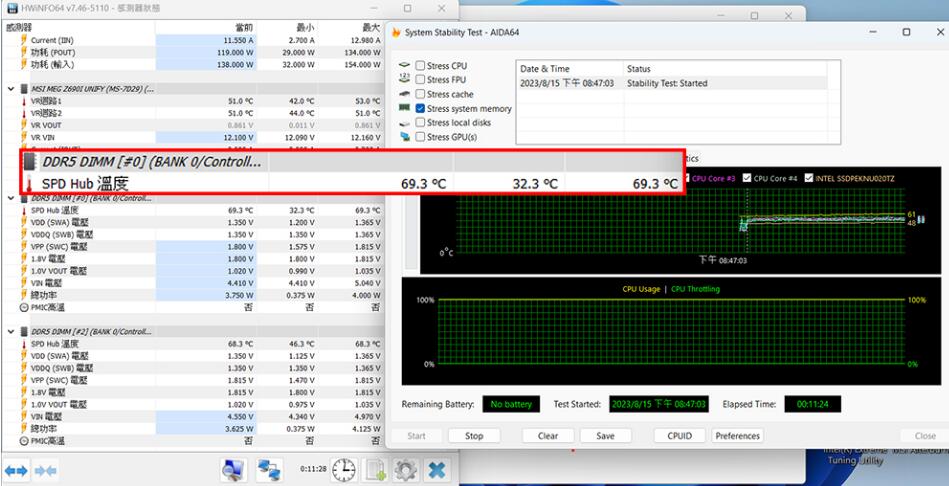Click the Elapsed Time field showing 00:11:24
This screenshot has height=486, width=949.
coord(812,404)
